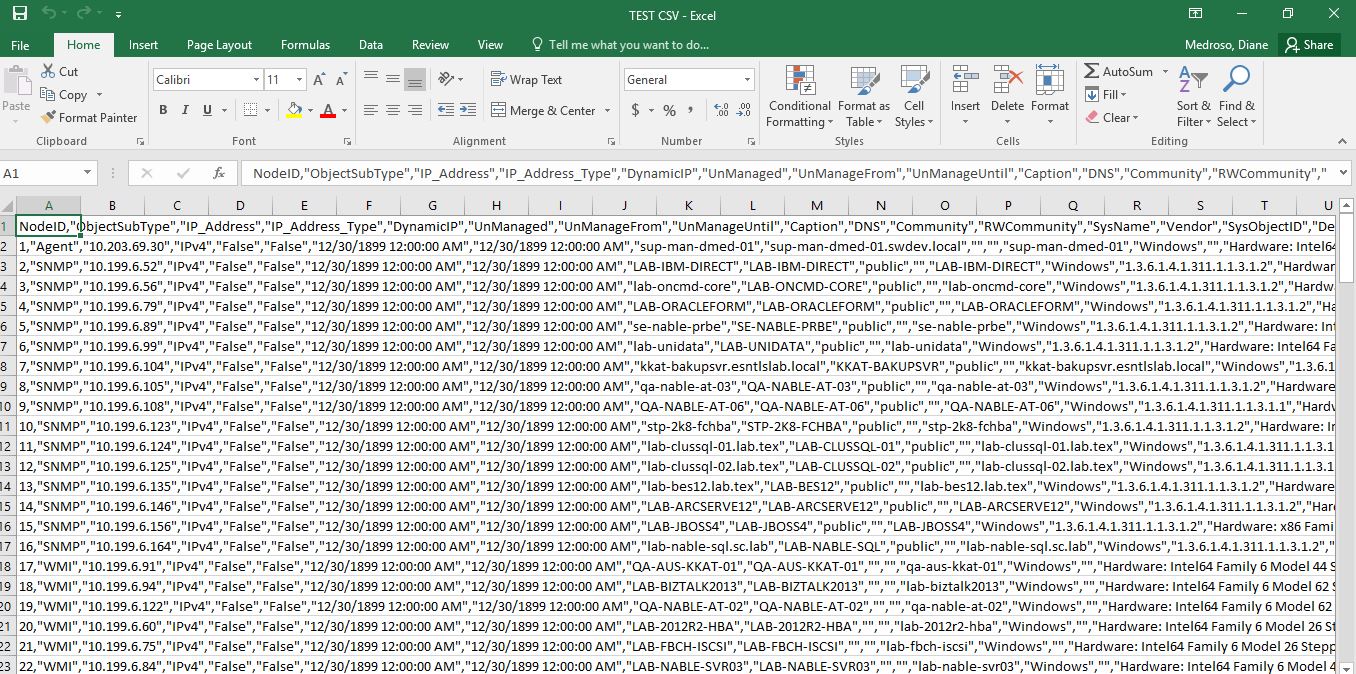Click the Share button
1356x674 pixels.
tap(1310, 45)
